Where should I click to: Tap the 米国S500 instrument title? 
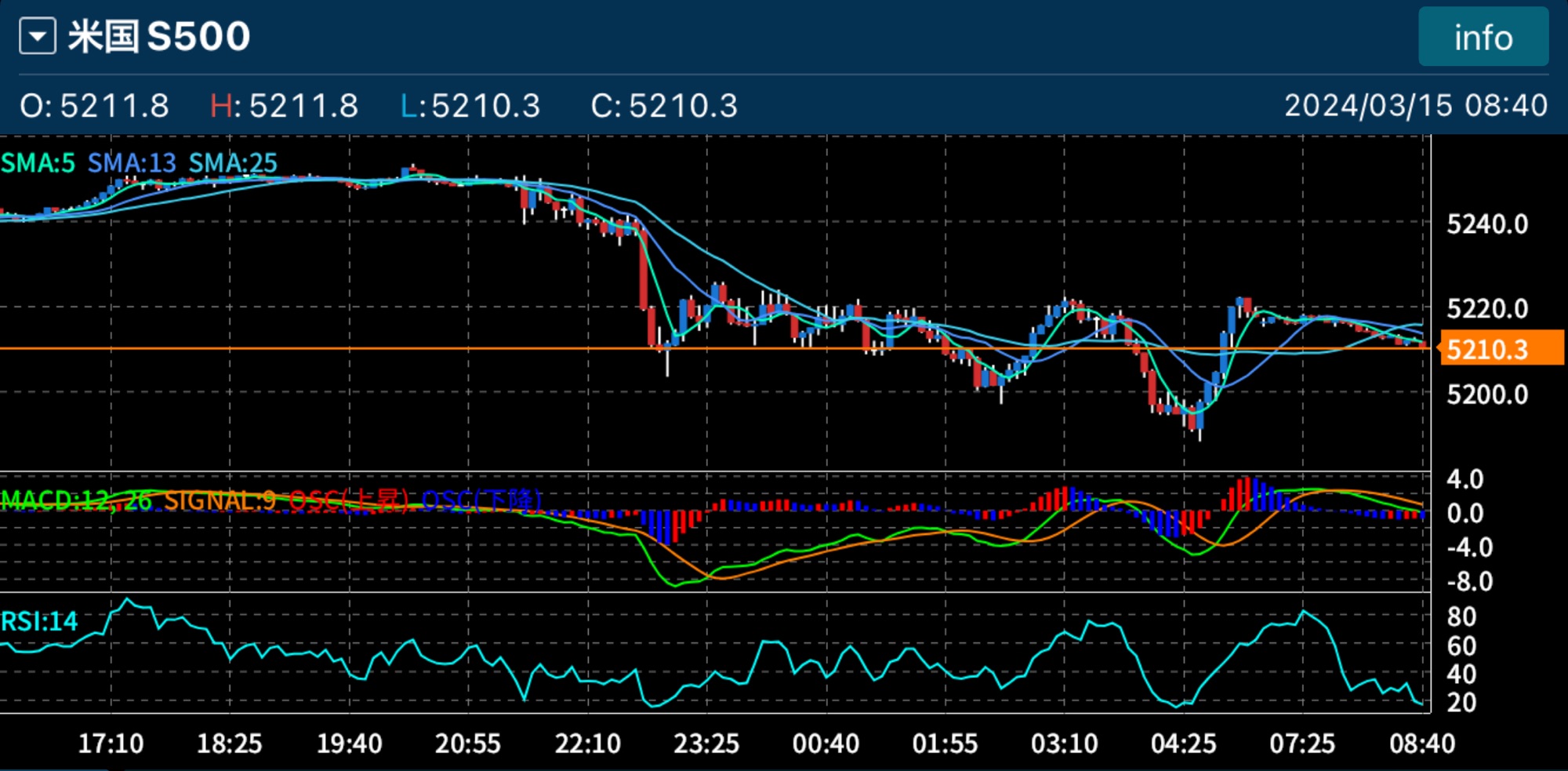pos(159,37)
